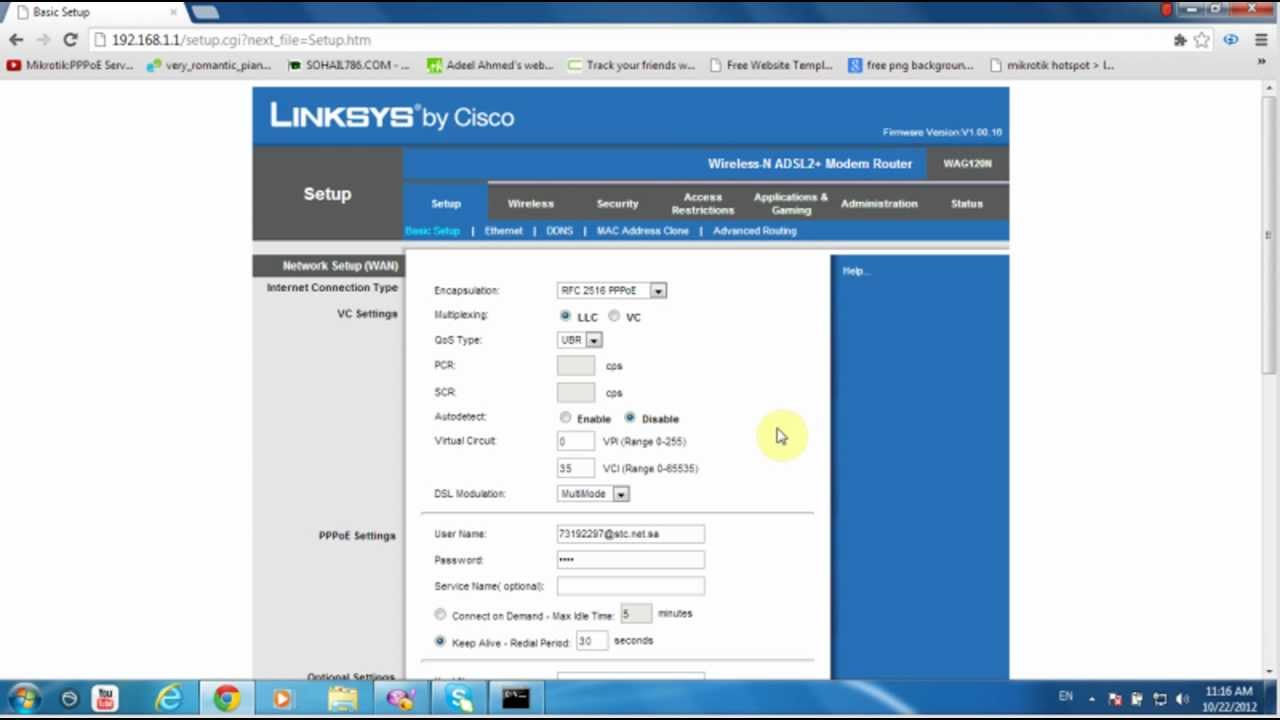Open the Access Restrictions tab
The width and height of the screenshot is (1280, 720).
(x=703, y=204)
